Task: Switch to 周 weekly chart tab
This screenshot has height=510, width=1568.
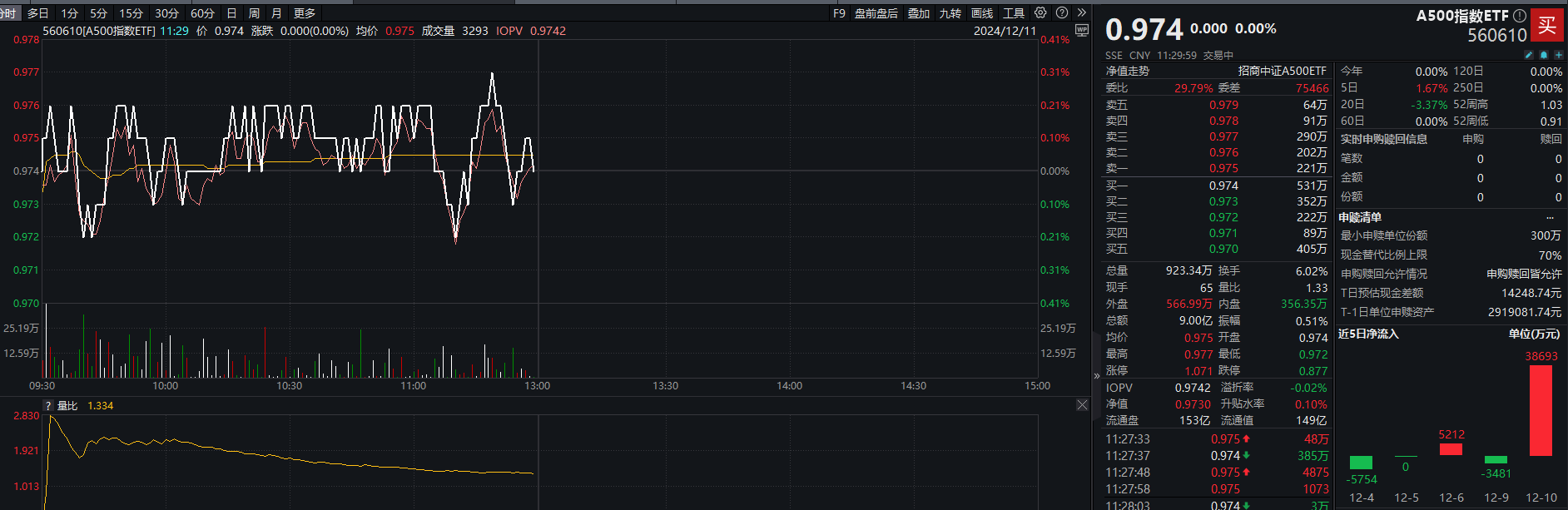Action: tap(254, 13)
